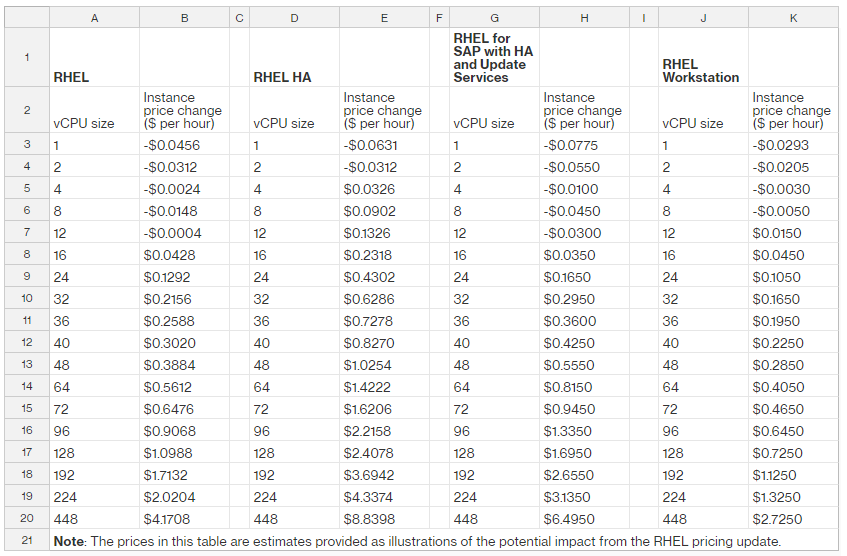Click the bold 'RHEL' title cell

click(x=95, y=57)
